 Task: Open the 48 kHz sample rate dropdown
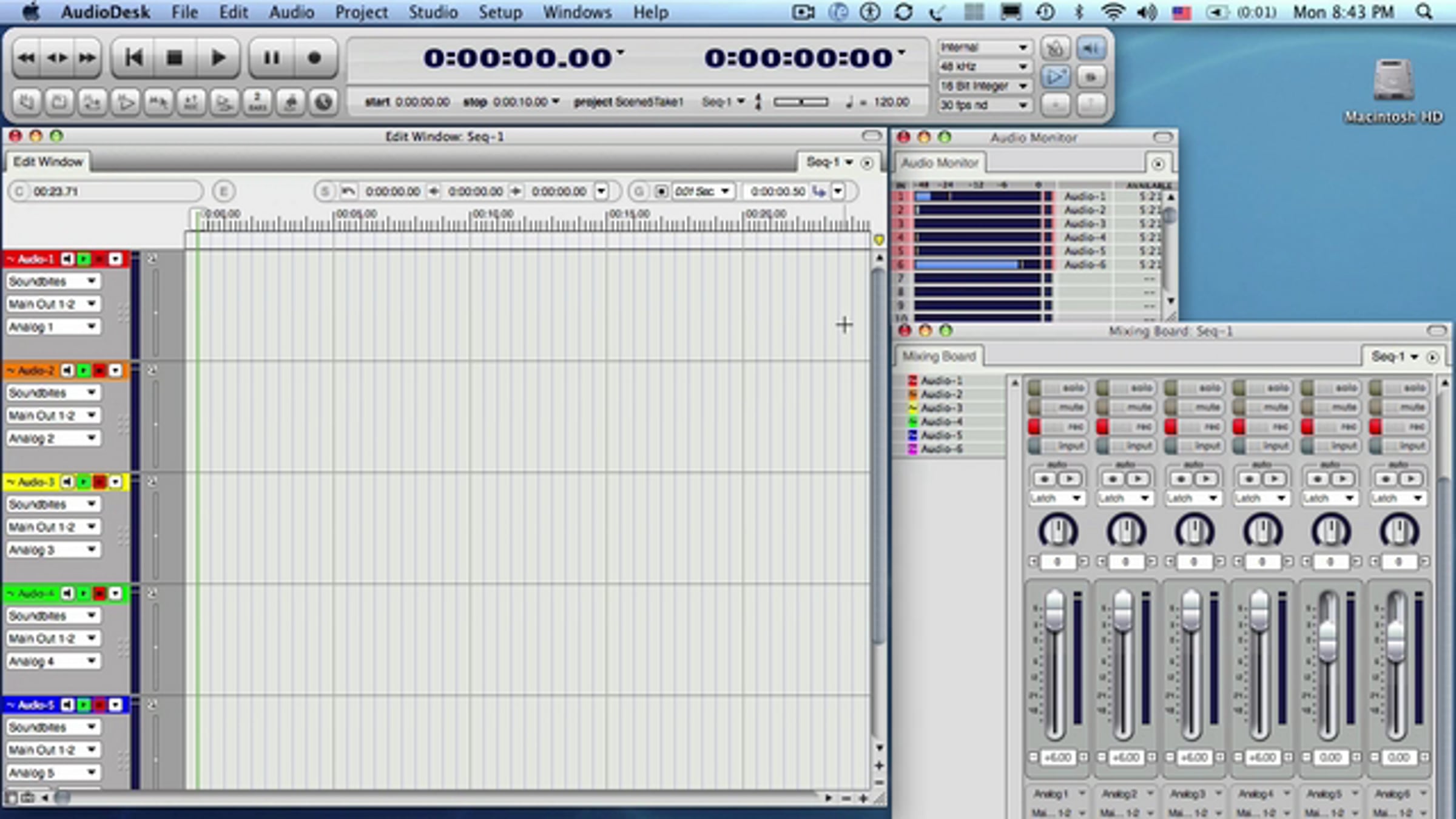pyautogui.click(x=983, y=66)
